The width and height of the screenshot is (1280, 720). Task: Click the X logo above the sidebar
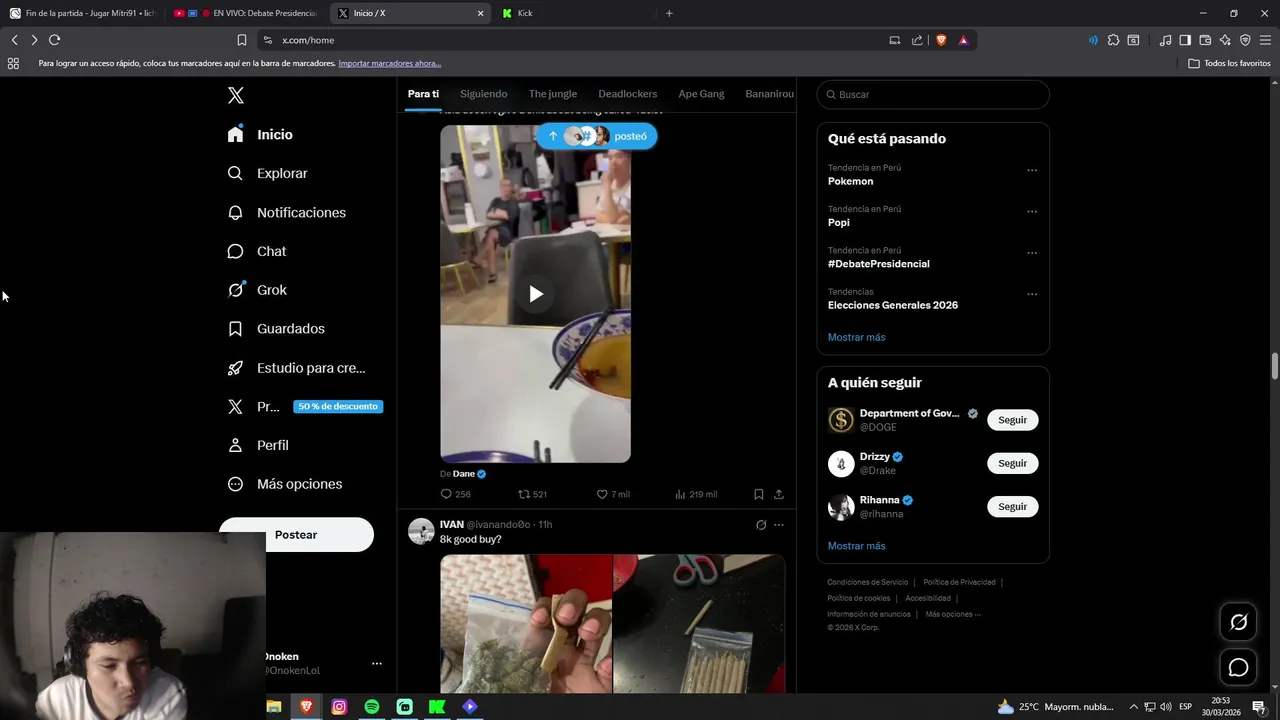pos(236,95)
